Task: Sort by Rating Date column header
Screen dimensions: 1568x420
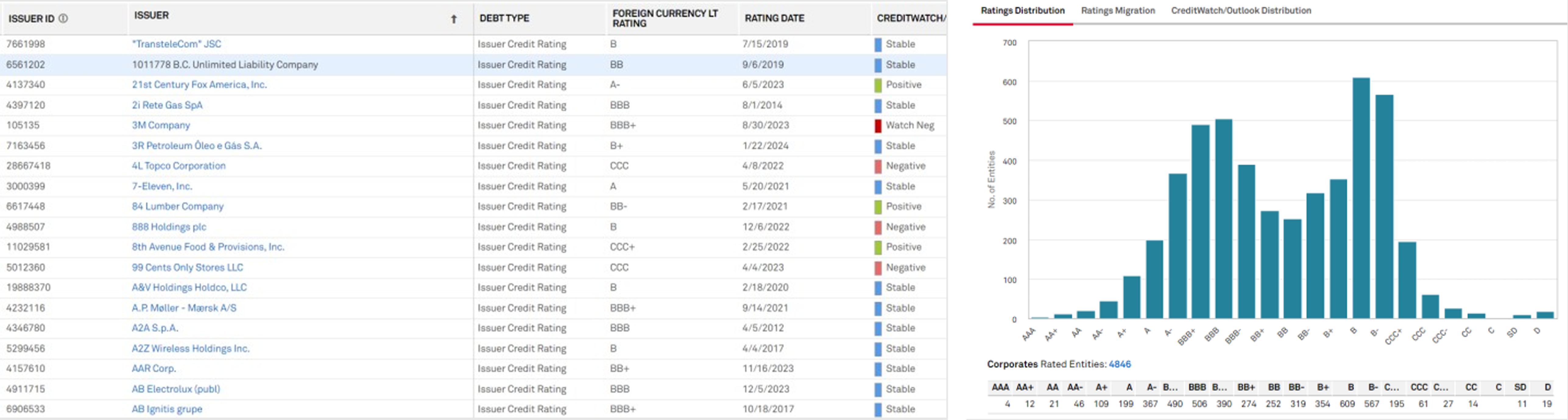Action: 774,18
